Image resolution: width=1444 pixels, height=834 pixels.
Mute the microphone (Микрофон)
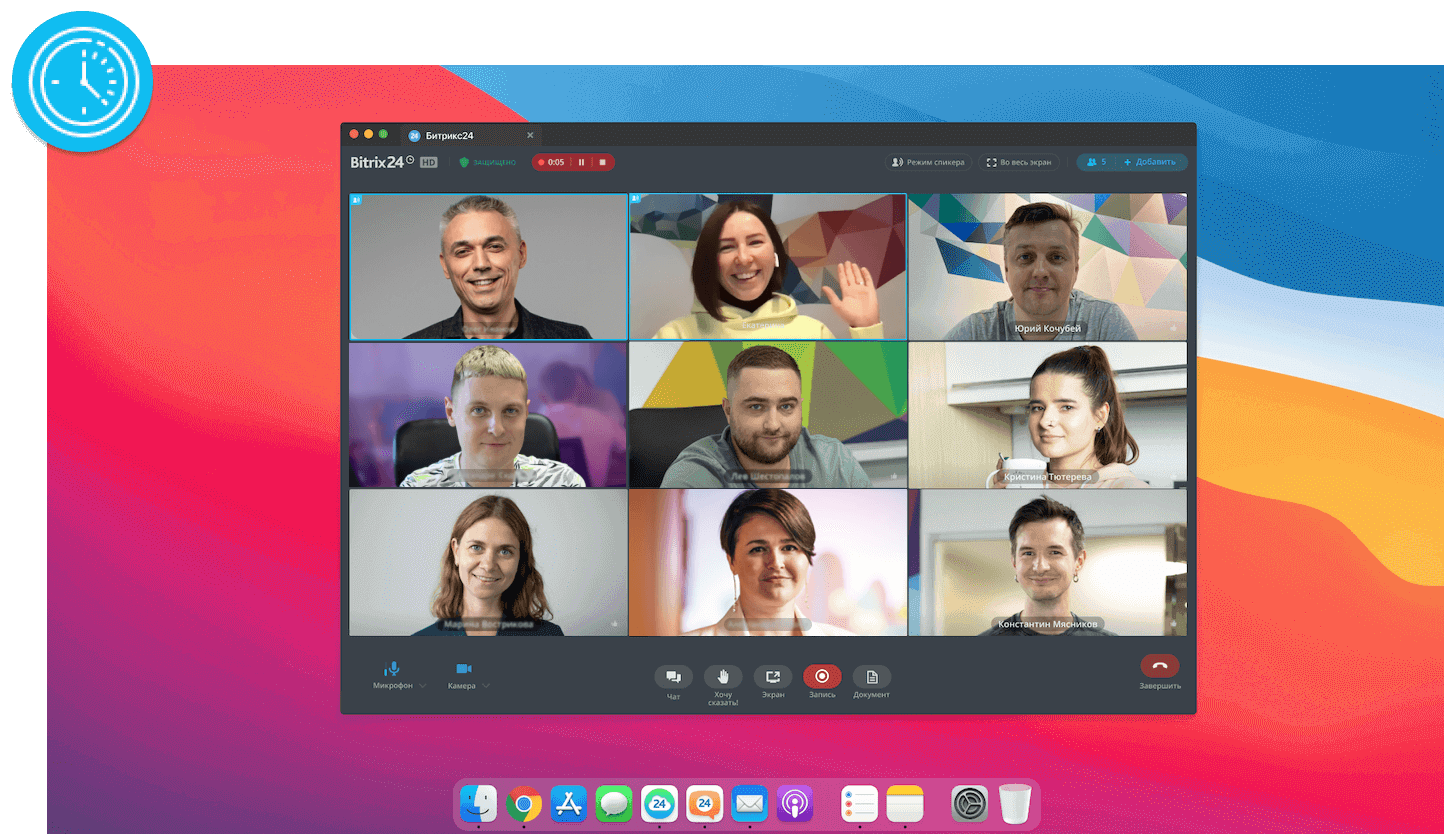(x=393, y=668)
